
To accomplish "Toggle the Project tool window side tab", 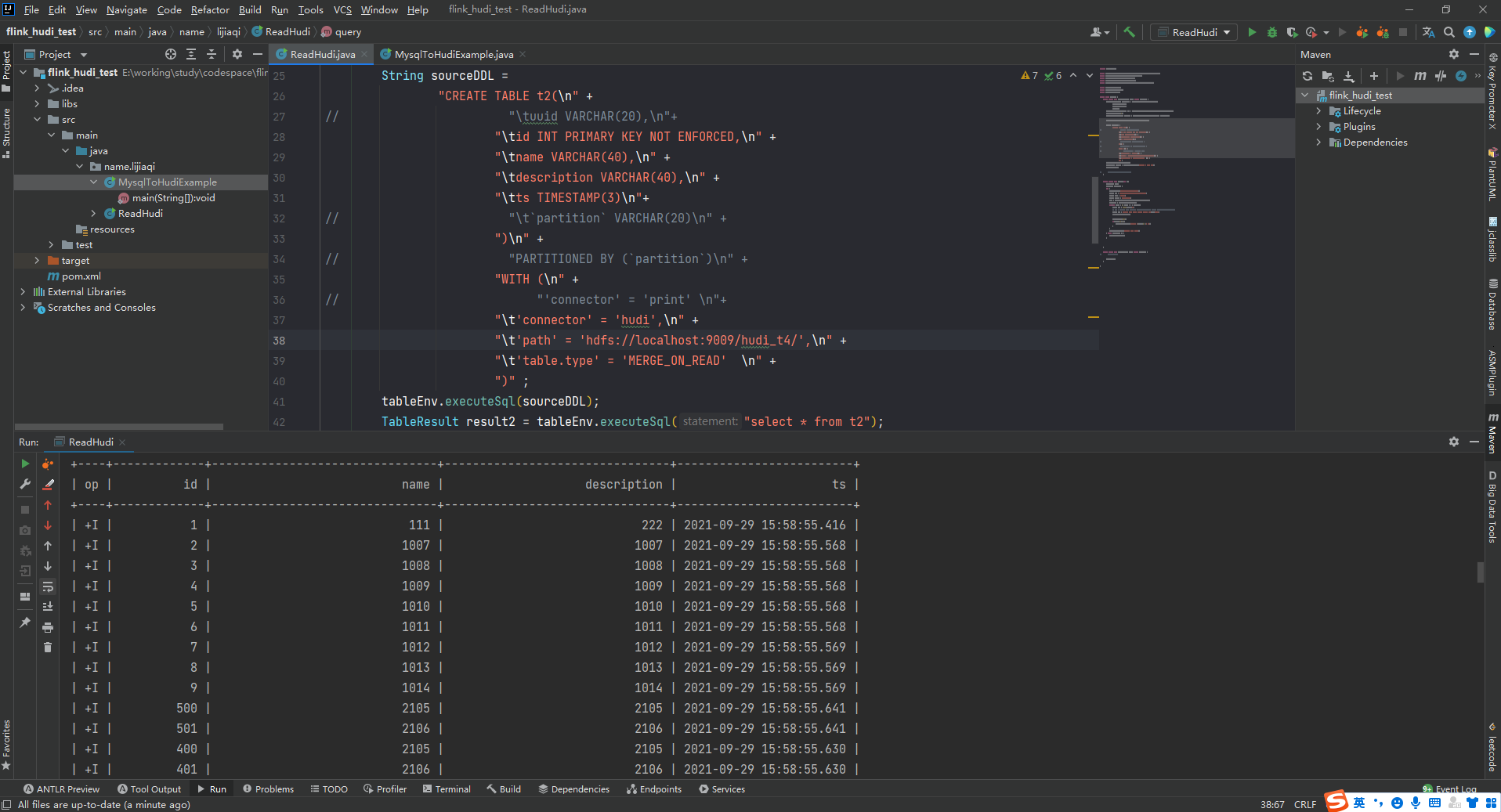I will click(x=6, y=70).
